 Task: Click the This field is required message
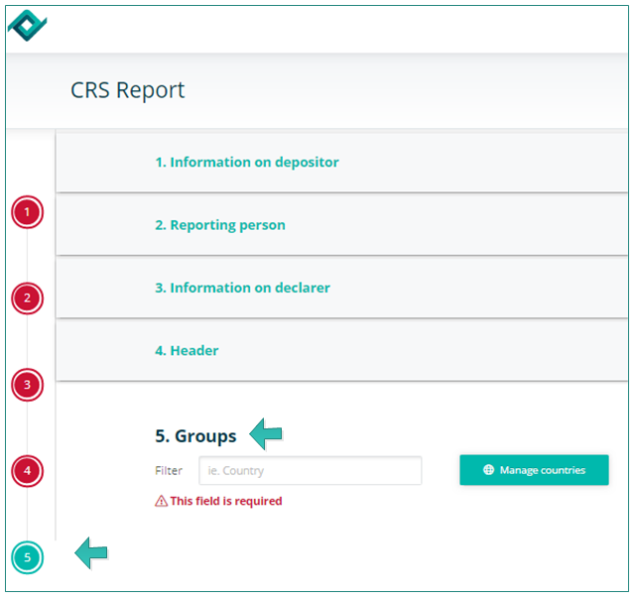[226, 501]
